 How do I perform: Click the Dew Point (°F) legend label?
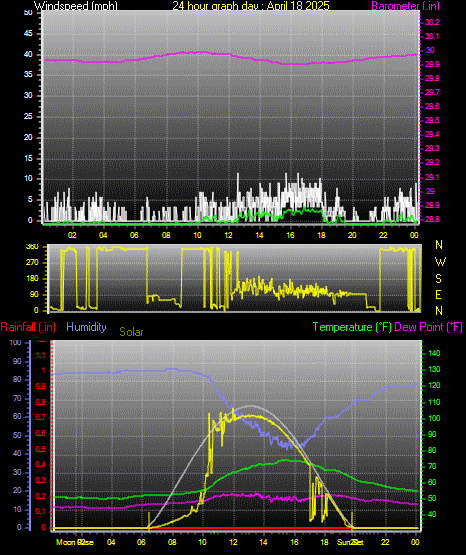[428, 327]
